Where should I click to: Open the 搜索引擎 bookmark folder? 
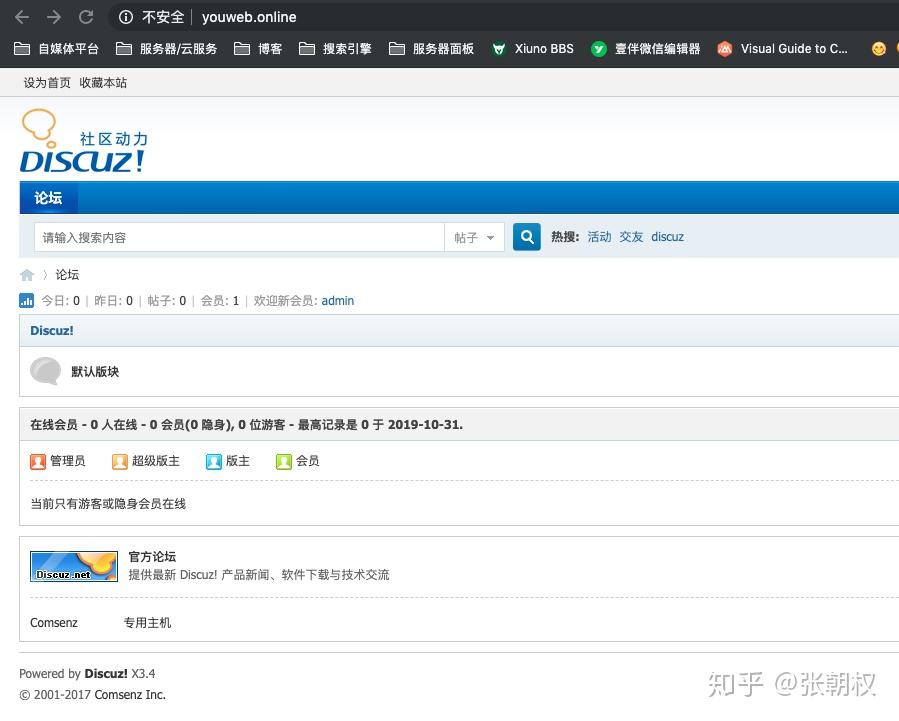click(335, 49)
